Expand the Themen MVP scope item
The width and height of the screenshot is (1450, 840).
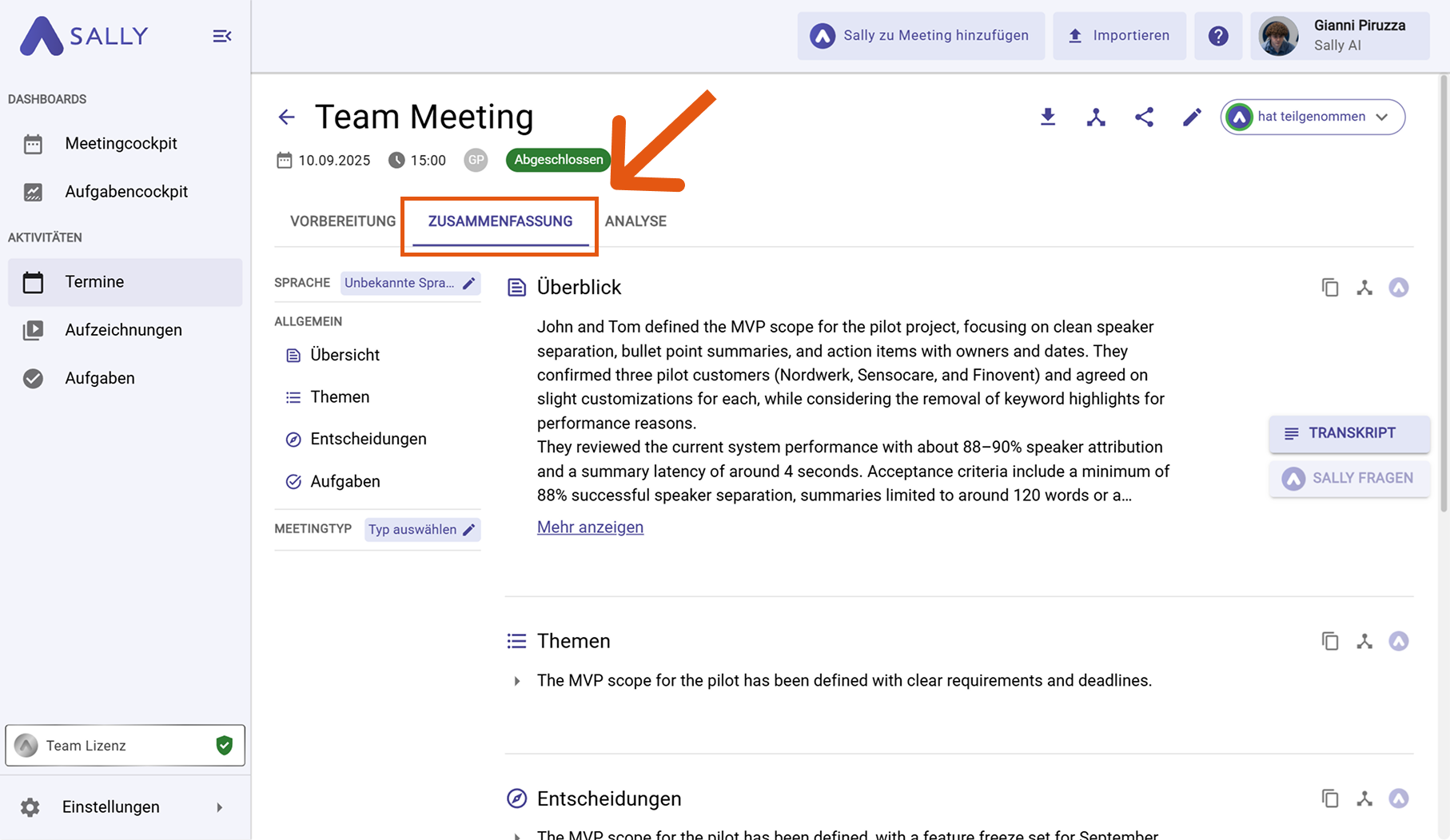[x=517, y=681]
